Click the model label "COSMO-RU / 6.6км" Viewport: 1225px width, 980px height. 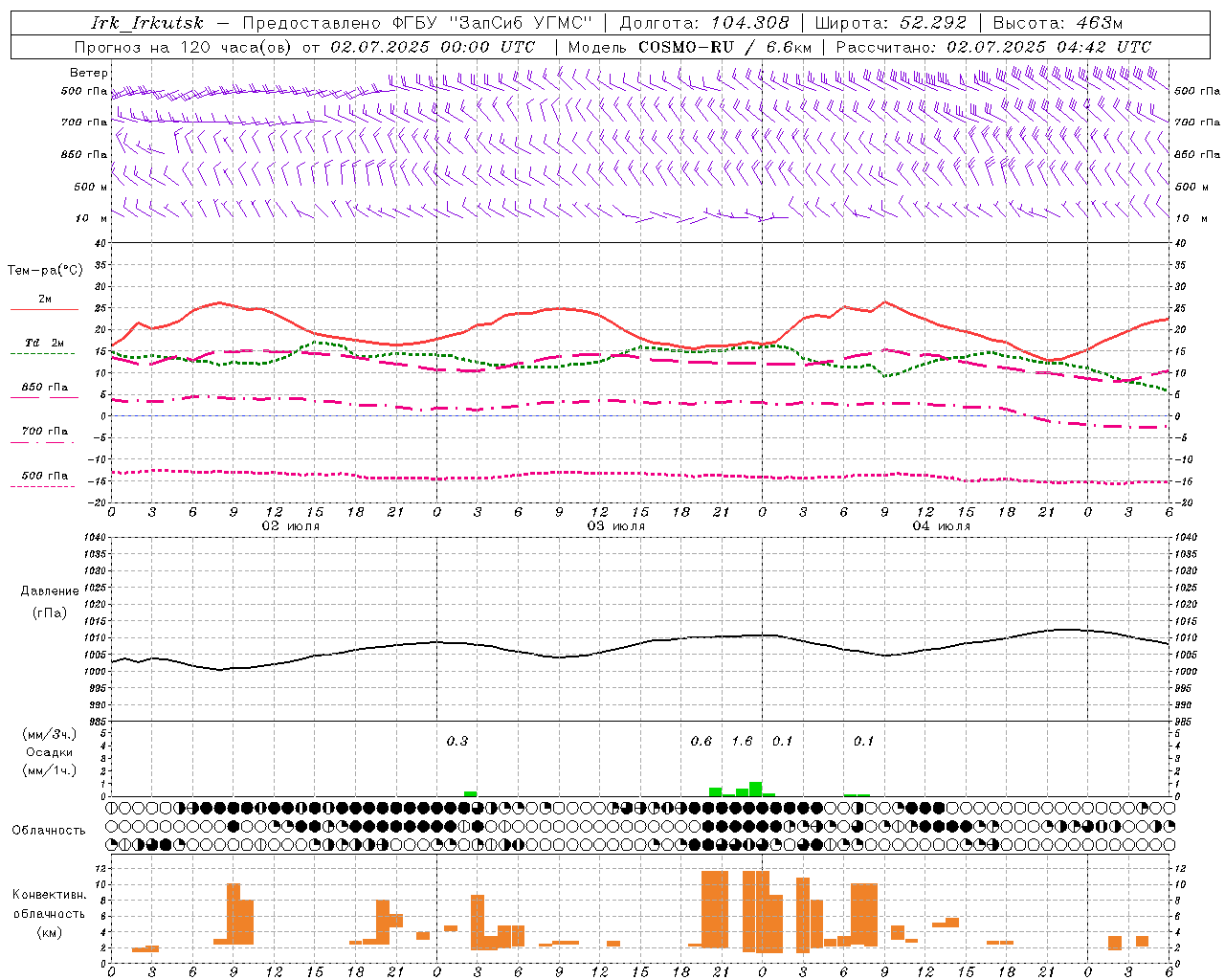725,47
